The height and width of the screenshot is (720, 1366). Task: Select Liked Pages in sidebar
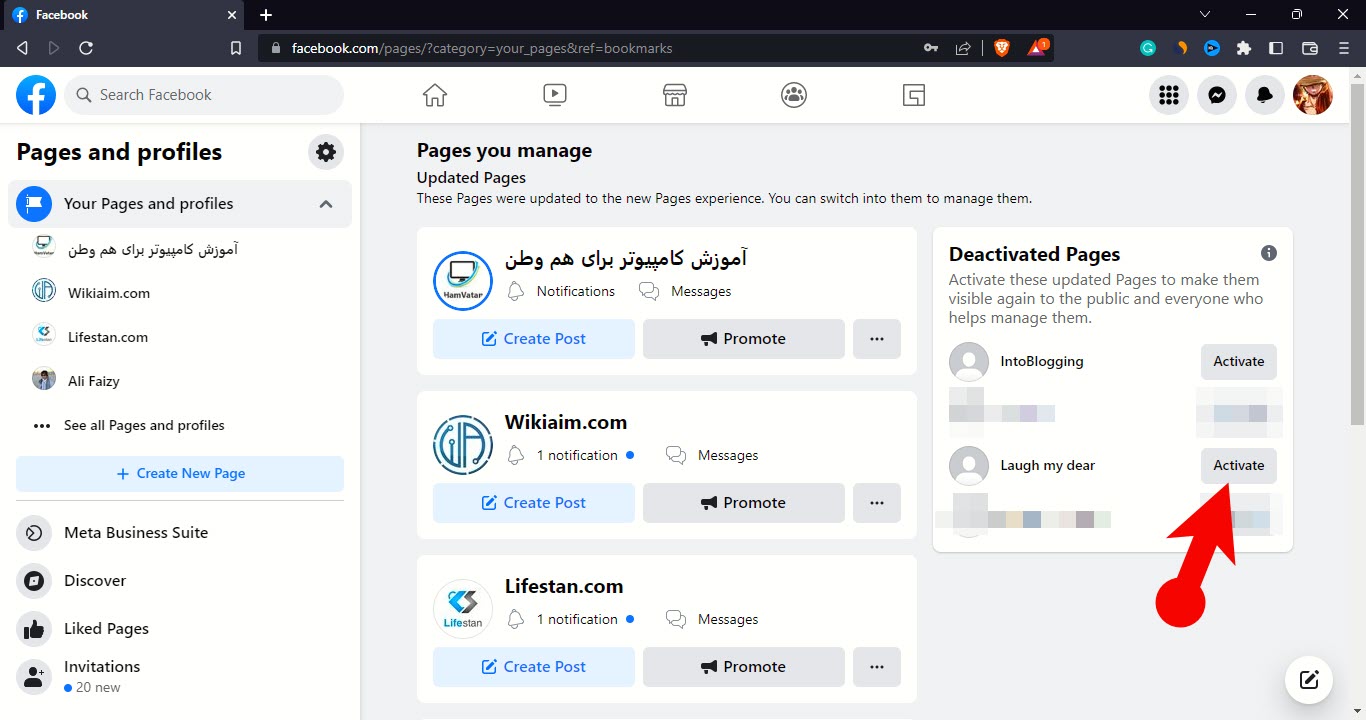(x=106, y=629)
